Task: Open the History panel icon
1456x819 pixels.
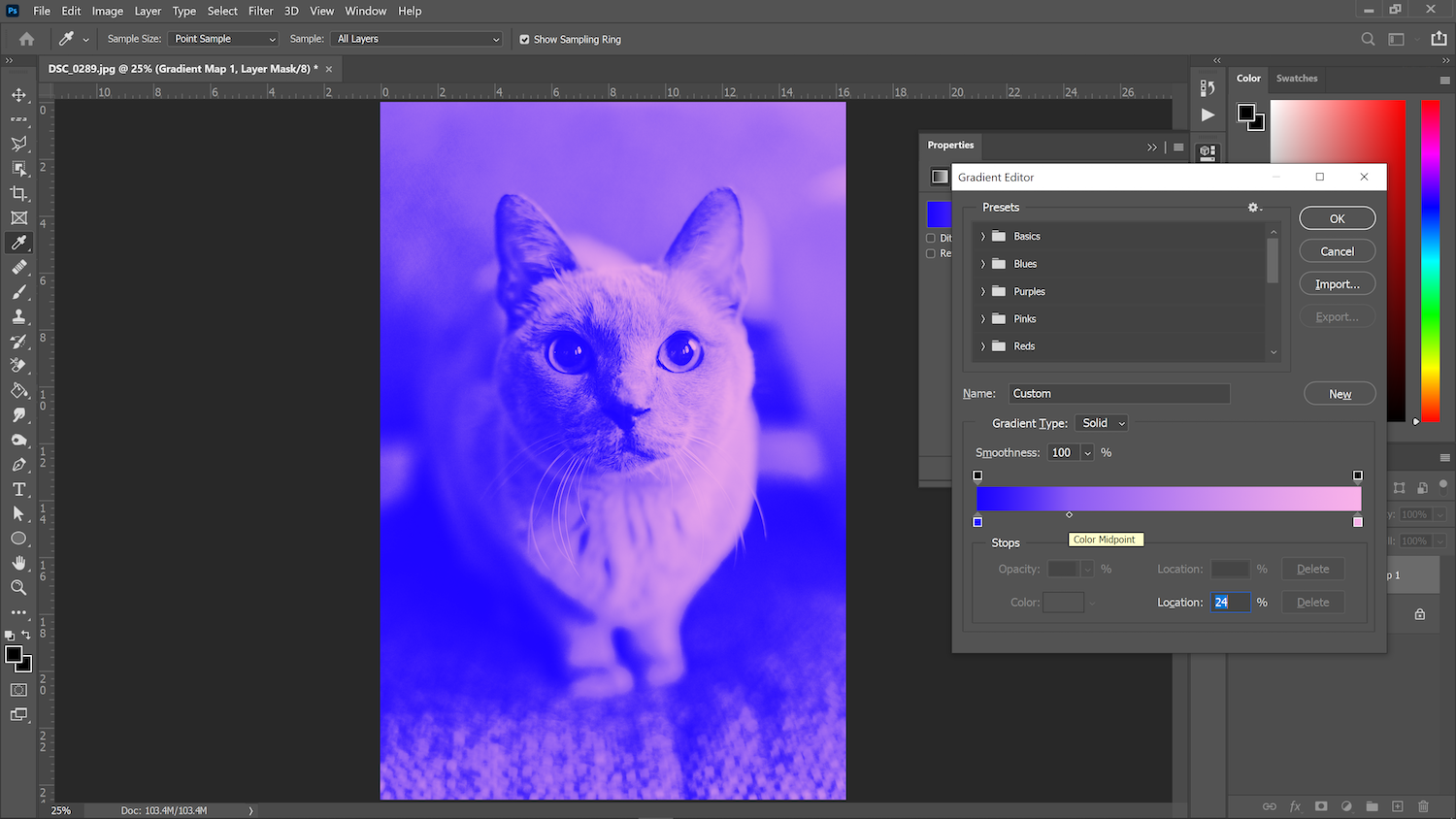Action: [1208, 87]
